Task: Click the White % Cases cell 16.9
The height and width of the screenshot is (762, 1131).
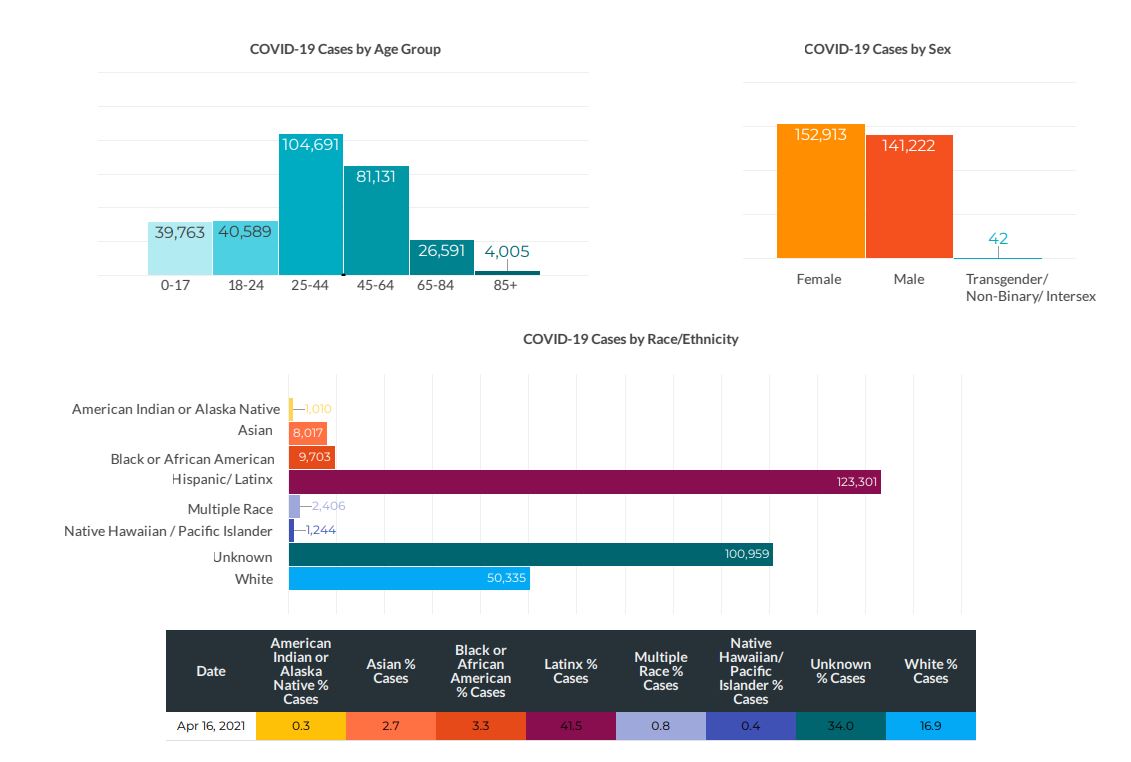Action: tap(930, 727)
